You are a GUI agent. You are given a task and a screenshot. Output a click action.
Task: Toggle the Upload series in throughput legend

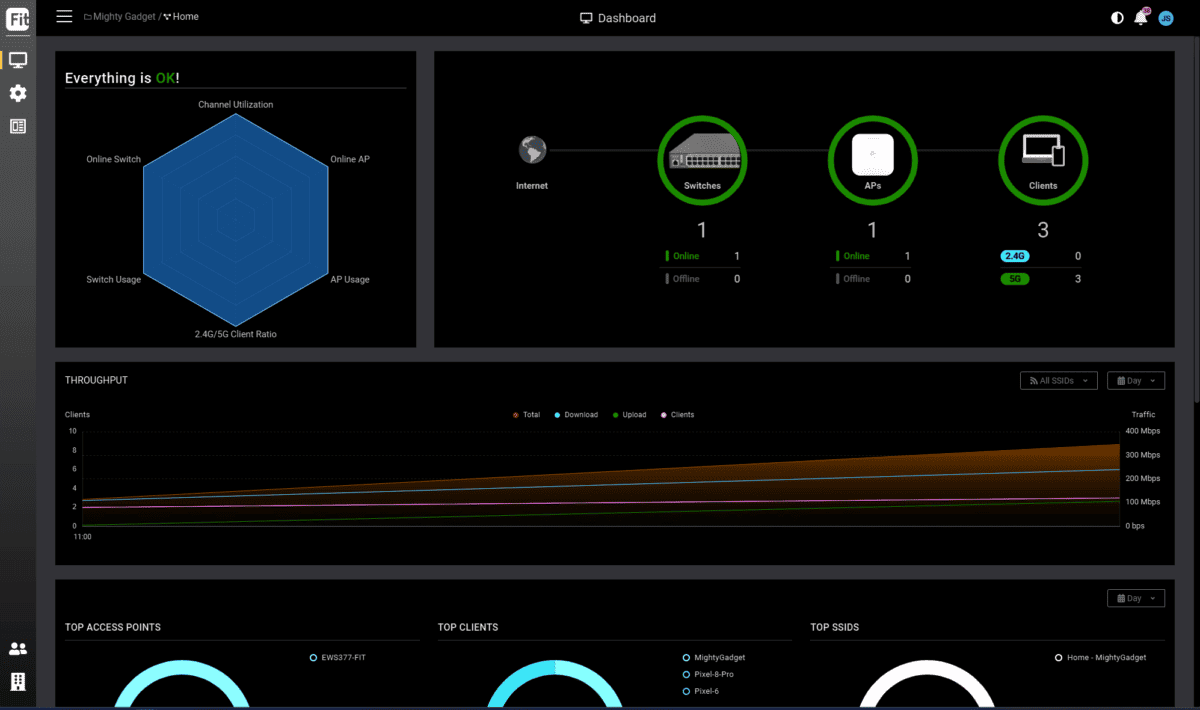click(629, 414)
